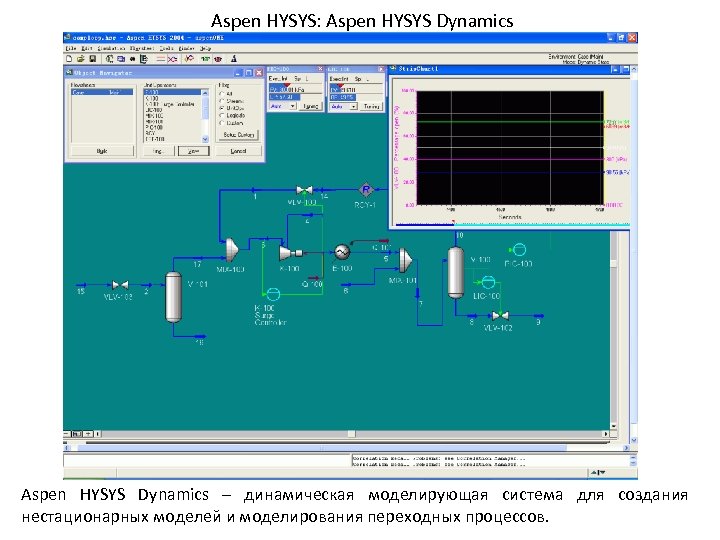
Task: Open the Edit menu
Action: tap(87, 48)
